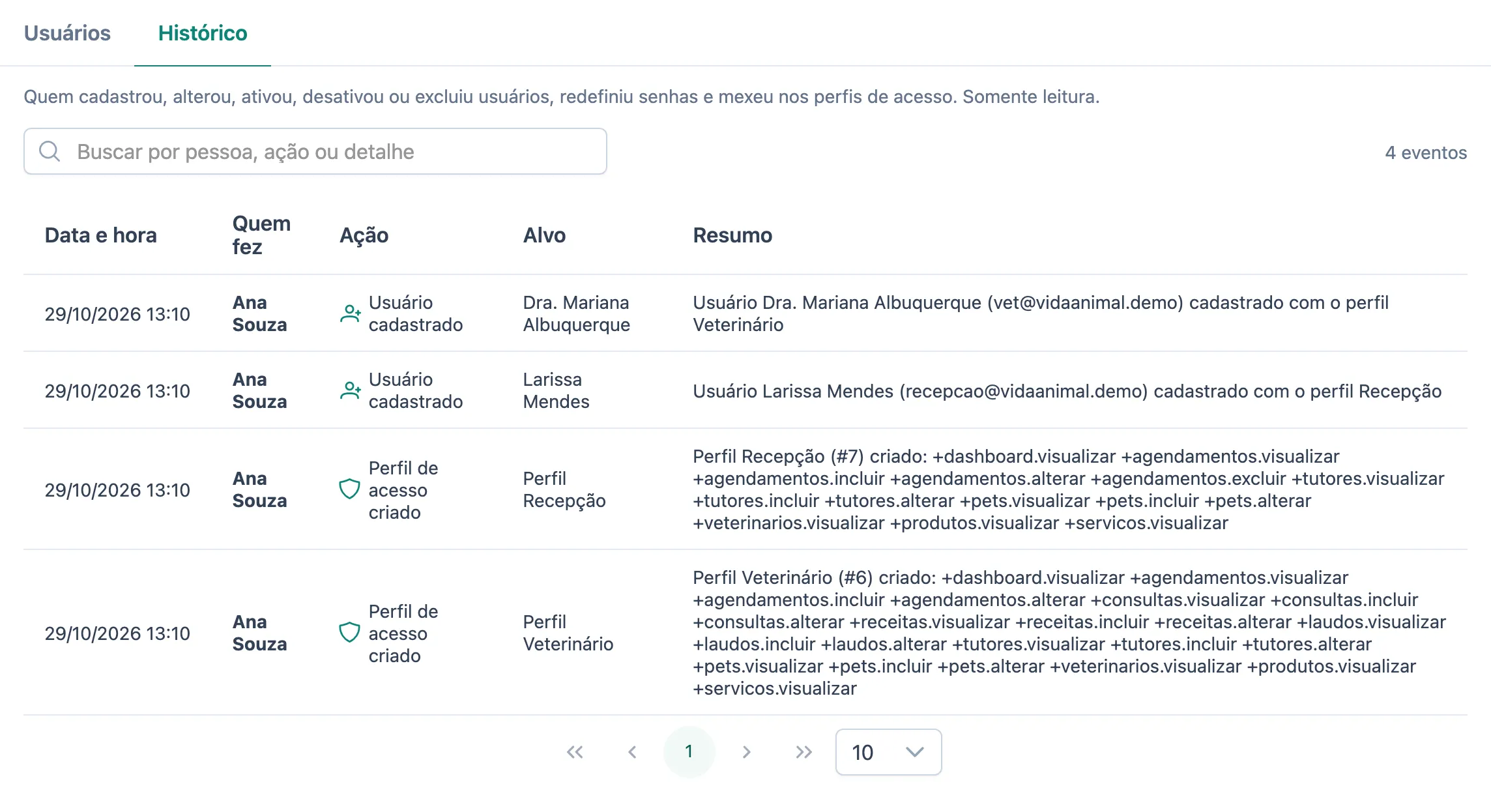
Task: Click the user-add icon in Larissa Mendes row
Action: 351,390
